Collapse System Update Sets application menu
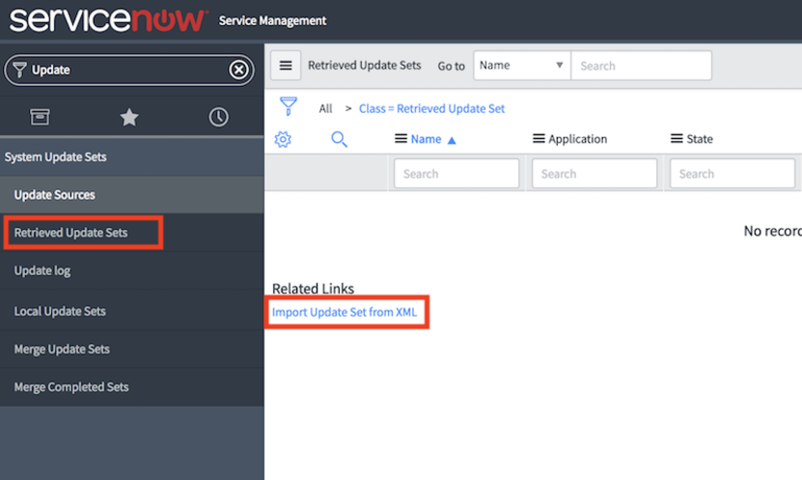 (132, 157)
